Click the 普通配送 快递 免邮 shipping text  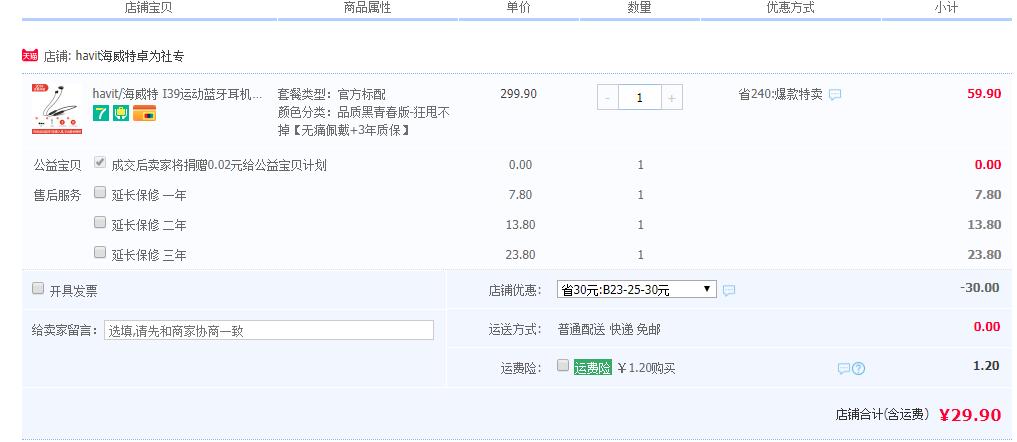pyautogui.click(x=609, y=330)
